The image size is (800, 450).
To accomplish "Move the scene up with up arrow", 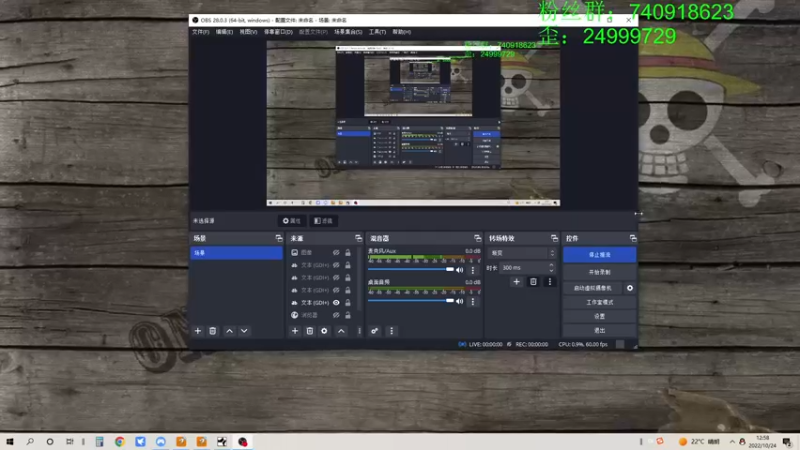I will (x=230, y=331).
